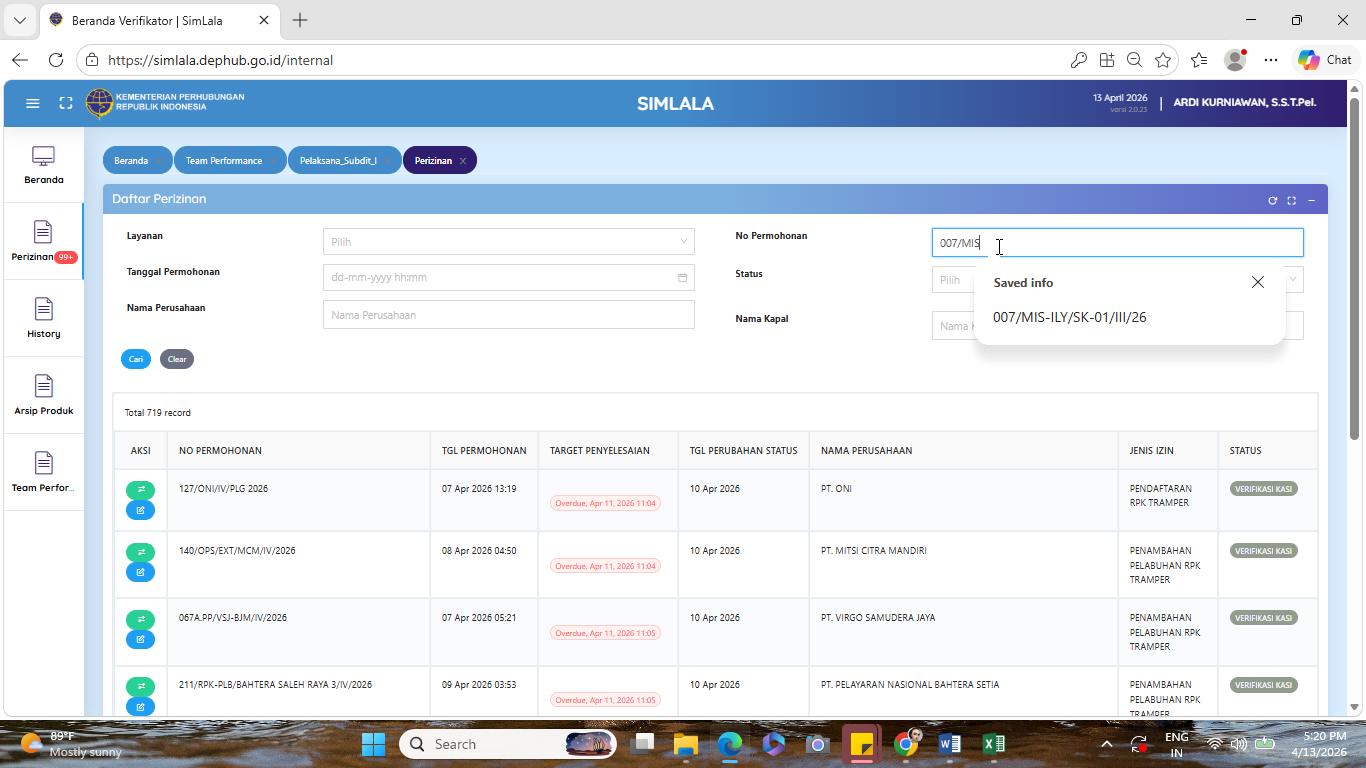Focus the Nama Perusahaan input field
1366x768 pixels.
click(508, 314)
